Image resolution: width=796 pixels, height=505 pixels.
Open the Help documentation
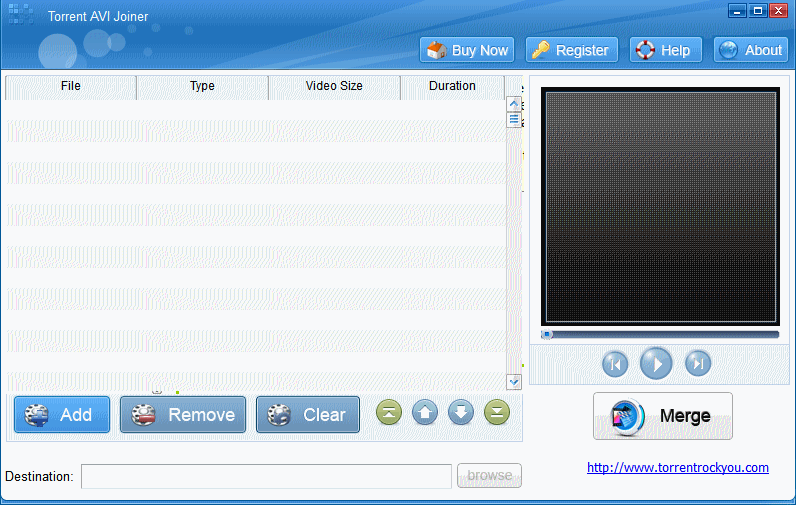tap(664, 50)
